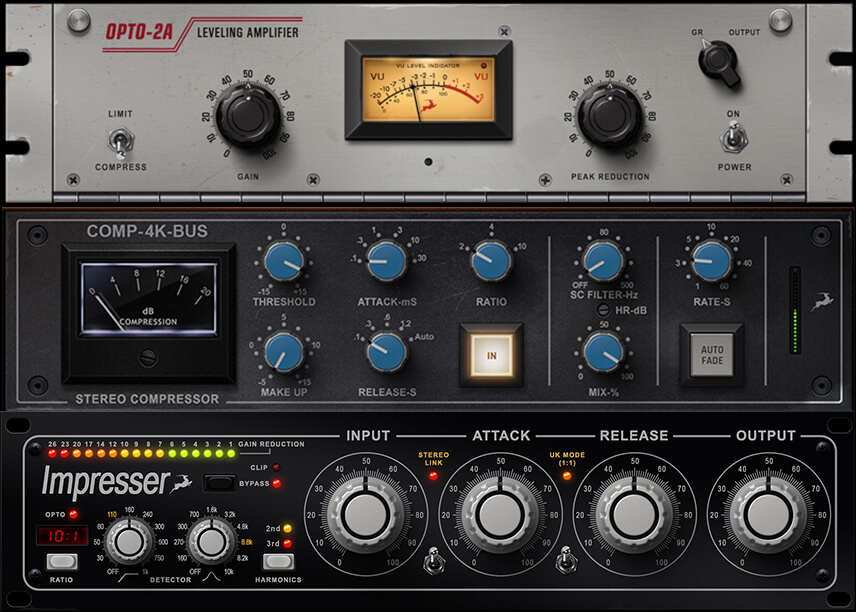Click the GAIN REDUCTION LED meter strip
This screenshot has width=856, height=612.
141,453
